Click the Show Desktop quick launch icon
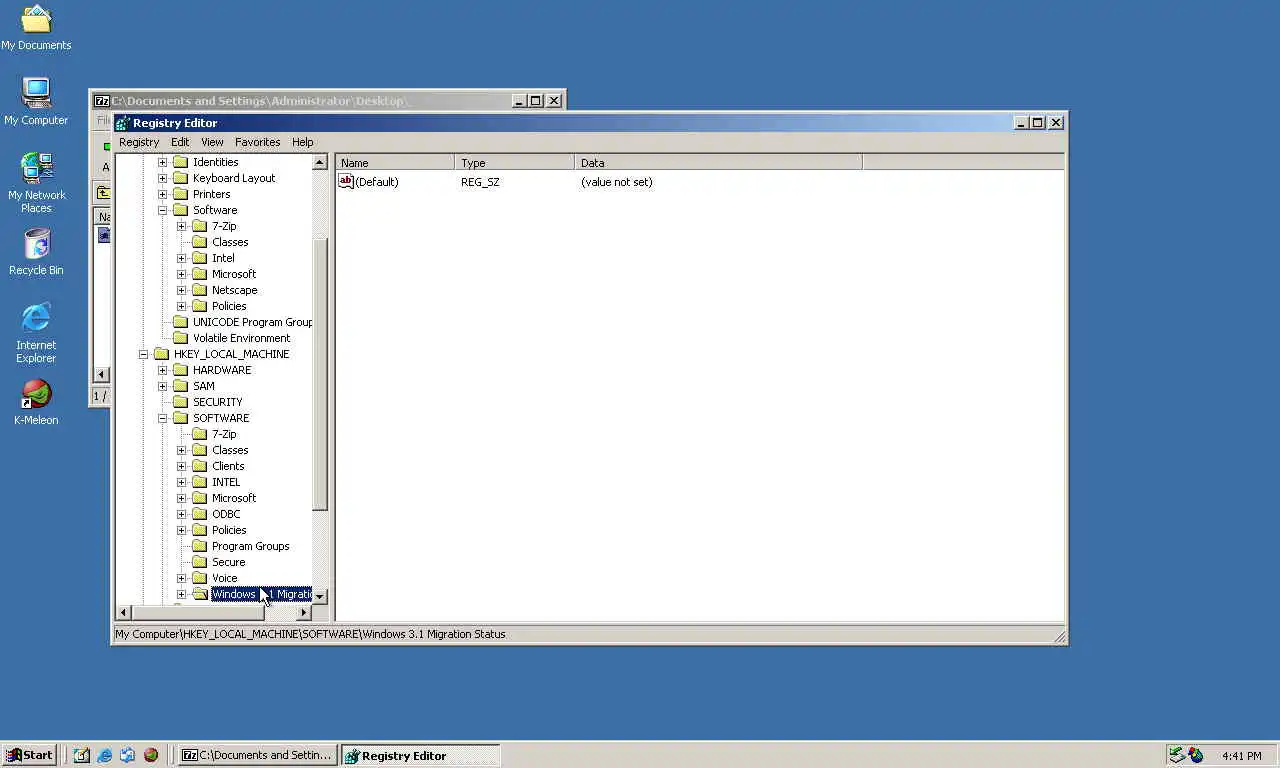The height and width of the screenshot is (768, 1280). pyautogui.click(x=82, y=756)
